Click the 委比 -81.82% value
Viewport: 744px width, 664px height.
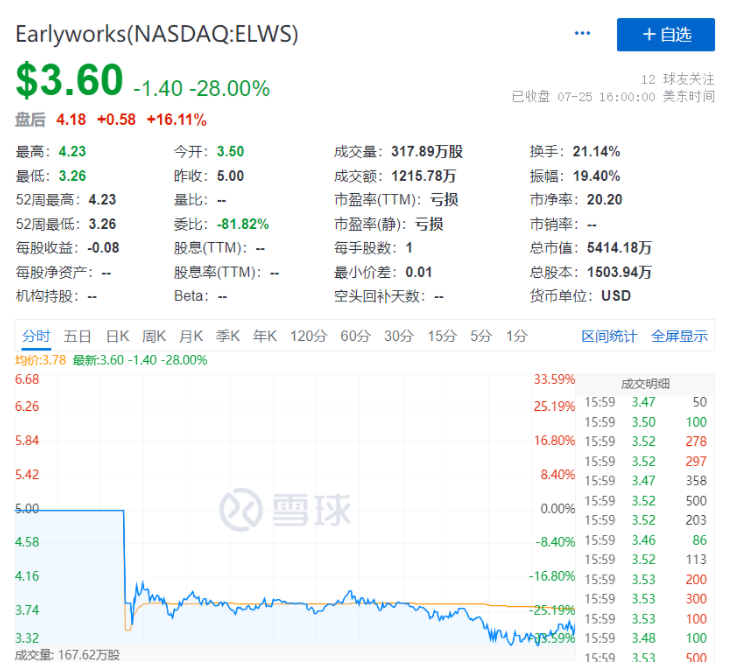[243, 224]
